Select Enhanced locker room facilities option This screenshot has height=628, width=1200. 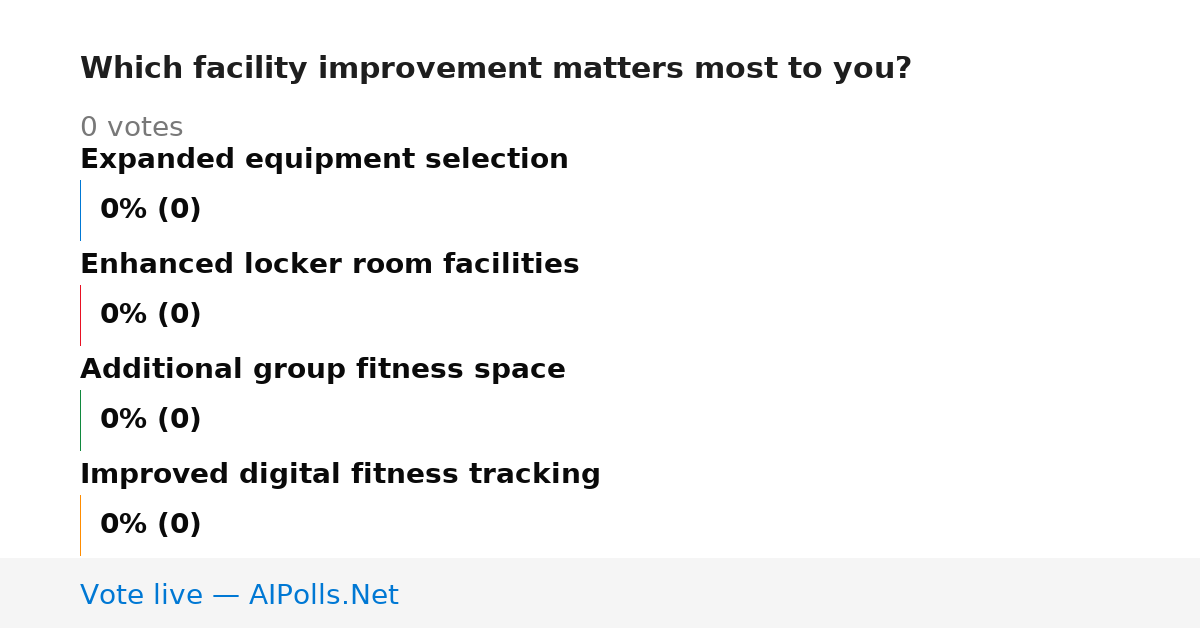coord(329,265)
